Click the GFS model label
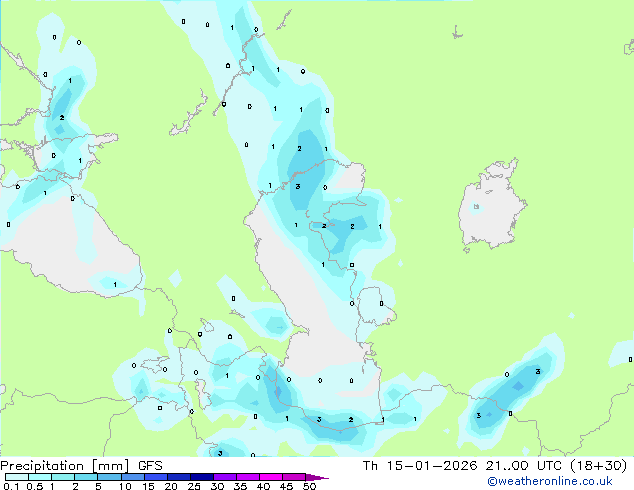634x490 pixels. coord(150,466)
